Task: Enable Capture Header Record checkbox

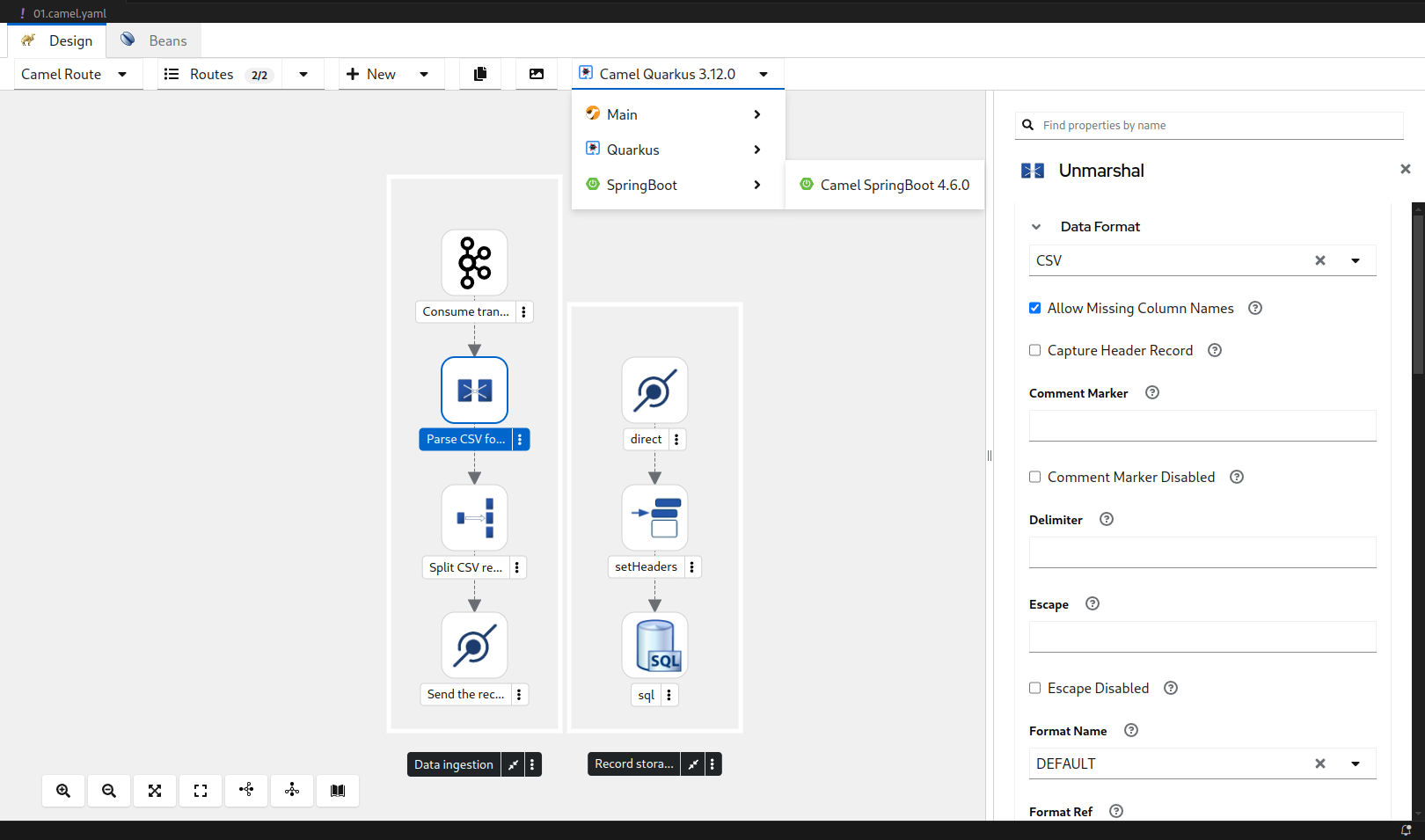Action: click(1035, 350)
